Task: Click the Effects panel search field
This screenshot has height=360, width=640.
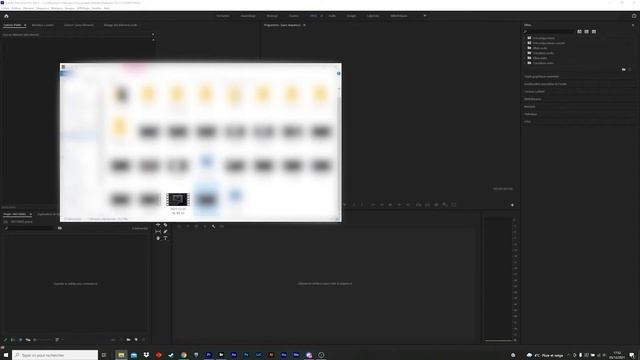Action: click(549, 31)
